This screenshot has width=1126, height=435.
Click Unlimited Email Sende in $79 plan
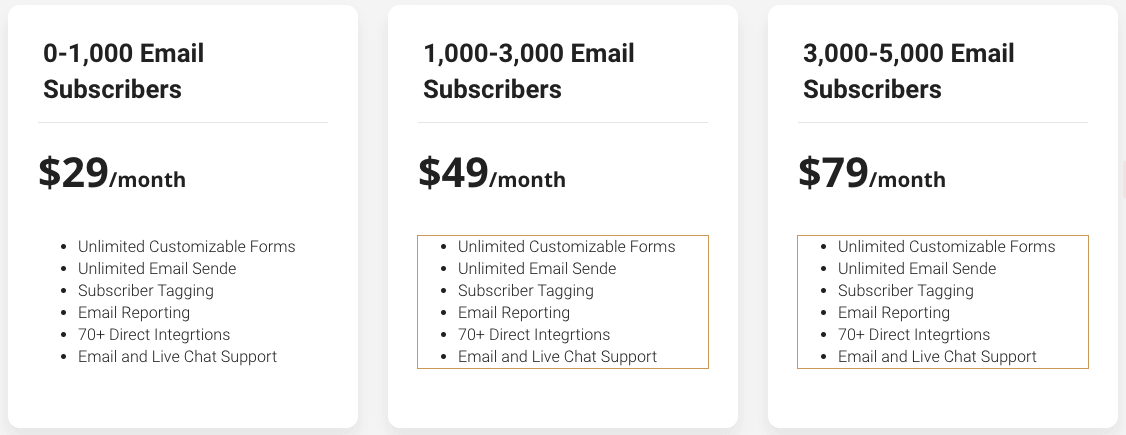point(917,268)
